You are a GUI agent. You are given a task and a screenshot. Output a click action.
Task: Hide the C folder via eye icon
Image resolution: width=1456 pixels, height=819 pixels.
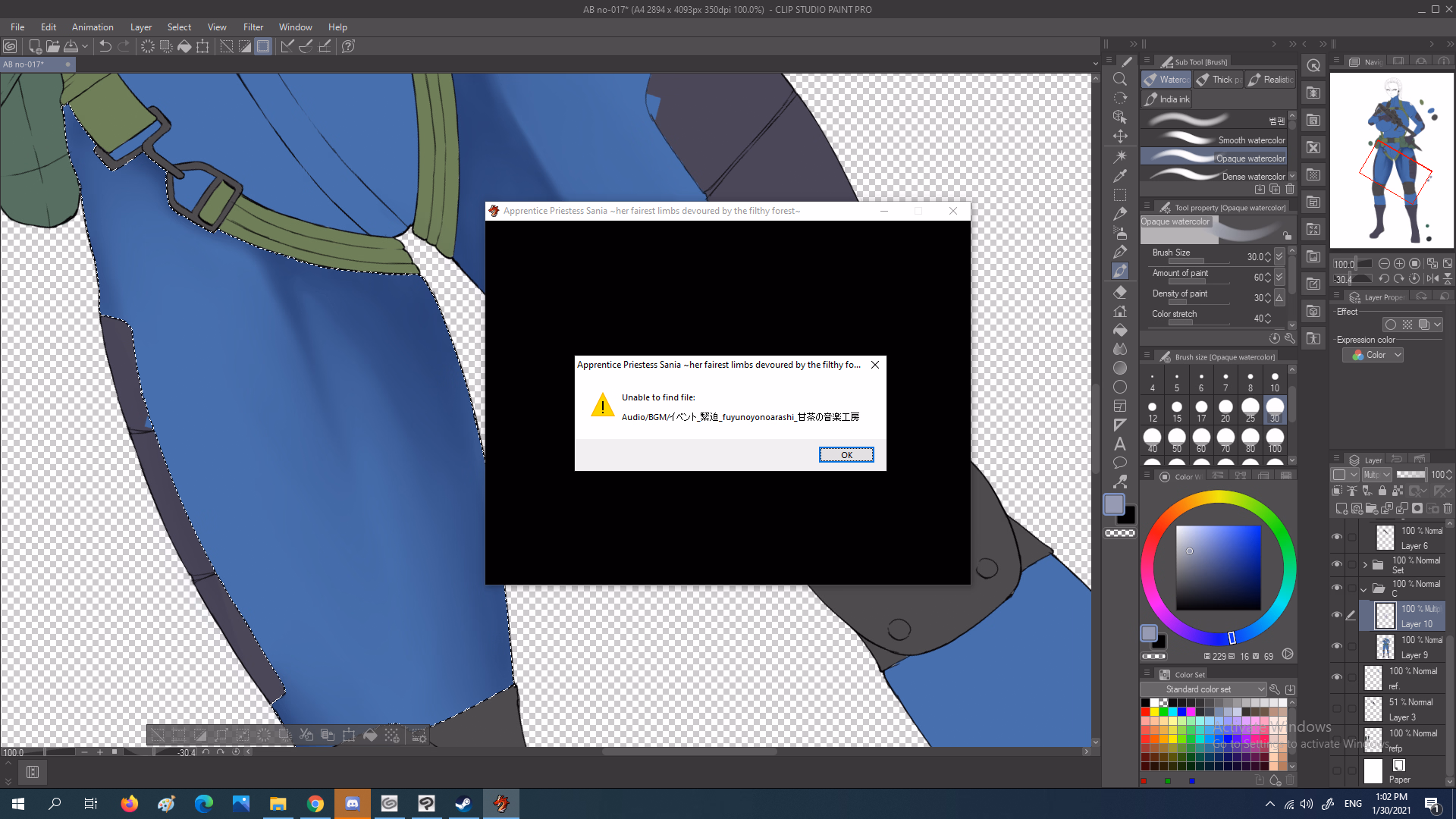pyautogui.click(x=1337, y=588)
